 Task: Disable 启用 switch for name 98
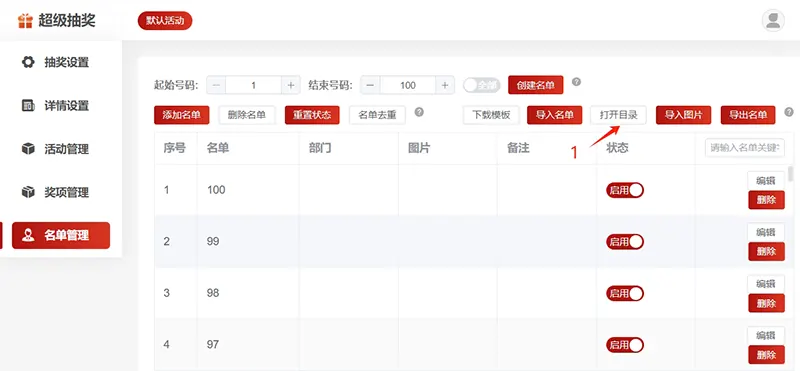(624, 293)
